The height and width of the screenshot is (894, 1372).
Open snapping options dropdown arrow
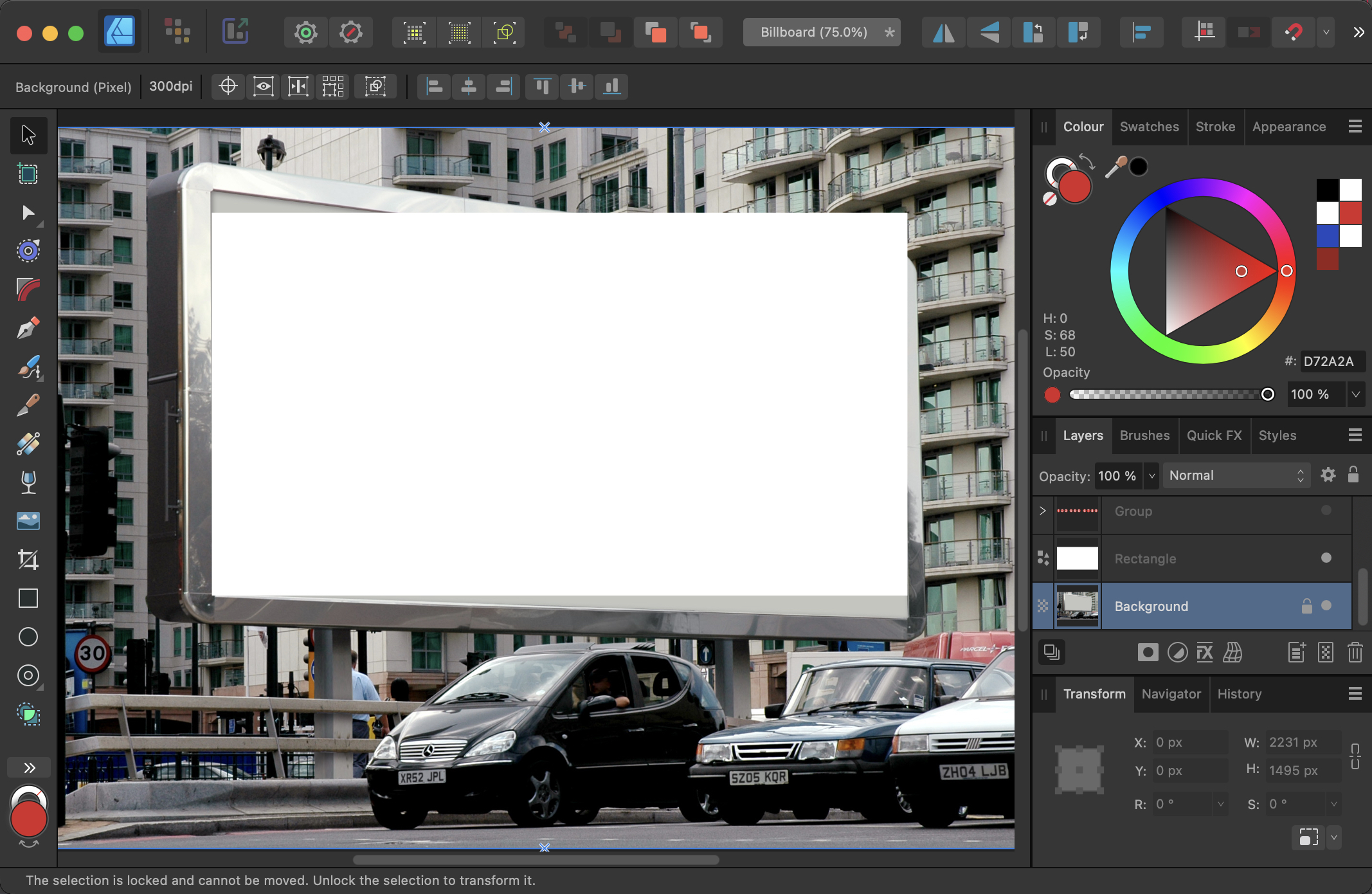(x=1326, y=32)
